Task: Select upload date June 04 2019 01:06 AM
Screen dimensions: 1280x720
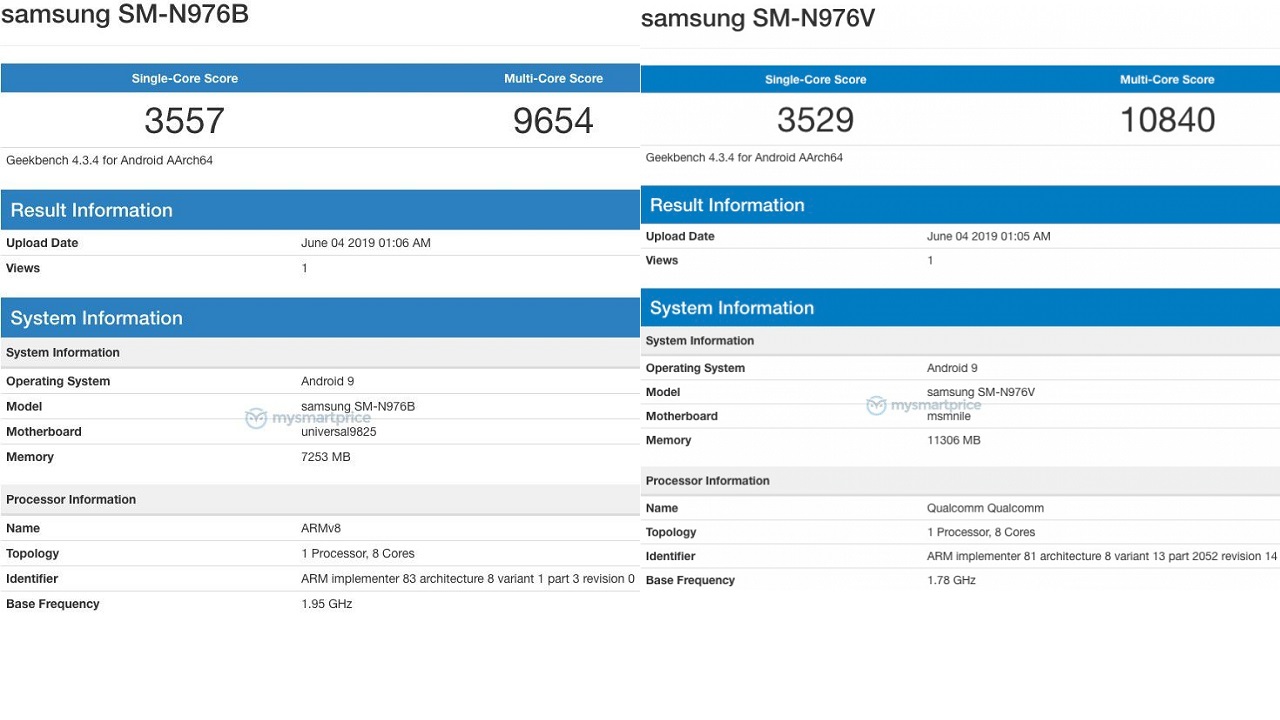Action: [366, 243]
